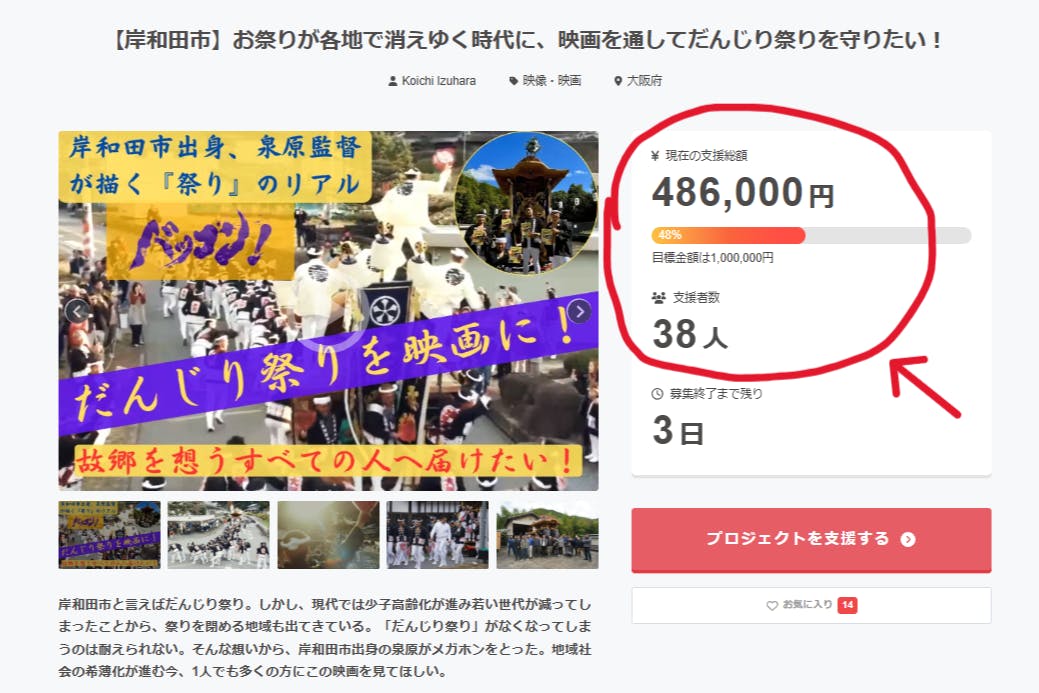Open the 映像・映画 category link
This screenshot has height=693, width=1039.
coord(551,81)
